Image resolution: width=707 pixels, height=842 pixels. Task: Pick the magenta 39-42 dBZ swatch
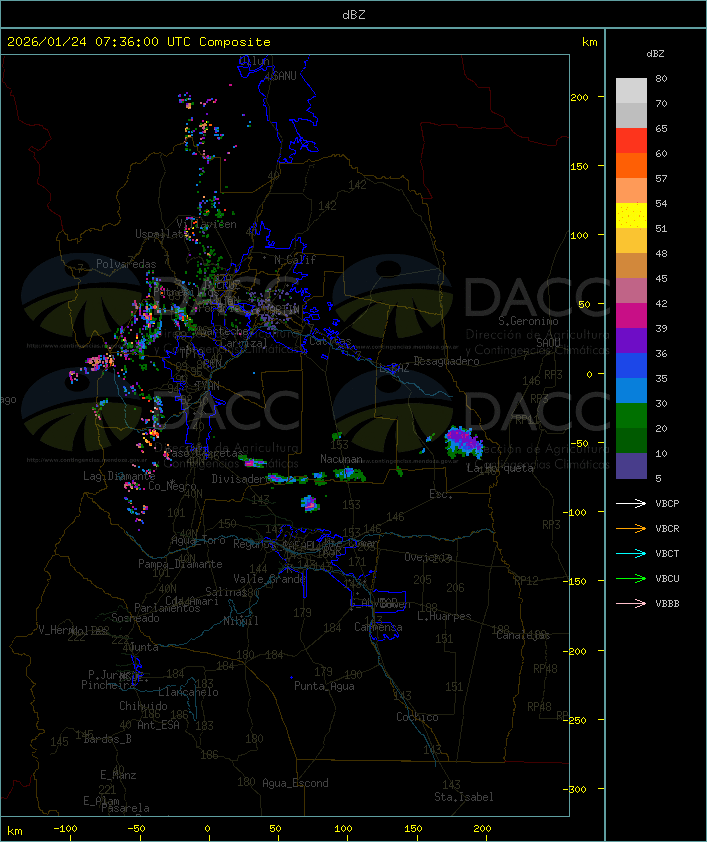pos(631,316)
